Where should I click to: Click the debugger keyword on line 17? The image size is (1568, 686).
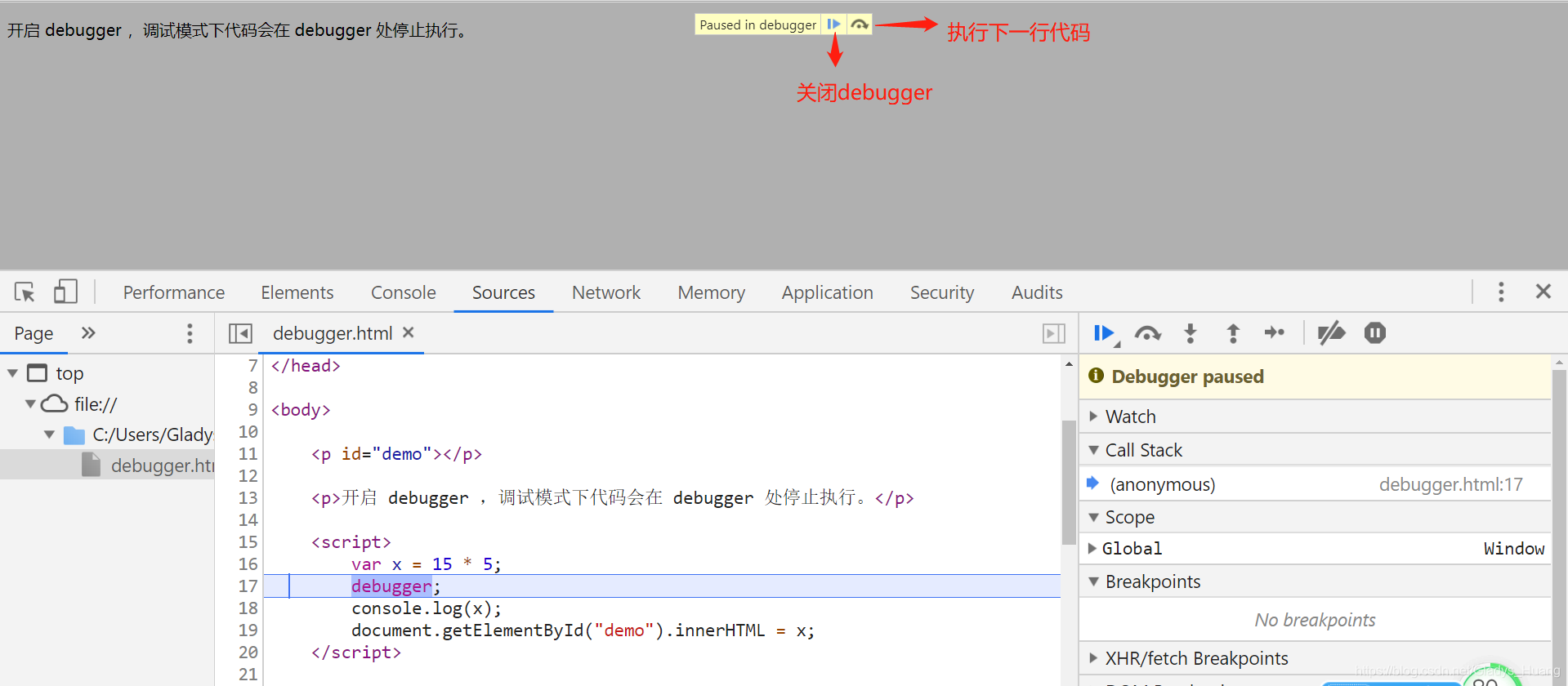(391, 586)
